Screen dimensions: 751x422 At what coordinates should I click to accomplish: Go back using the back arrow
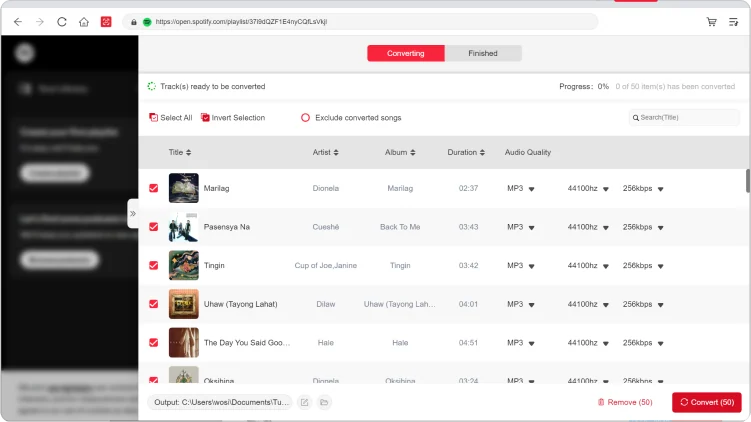click(18, 22)
